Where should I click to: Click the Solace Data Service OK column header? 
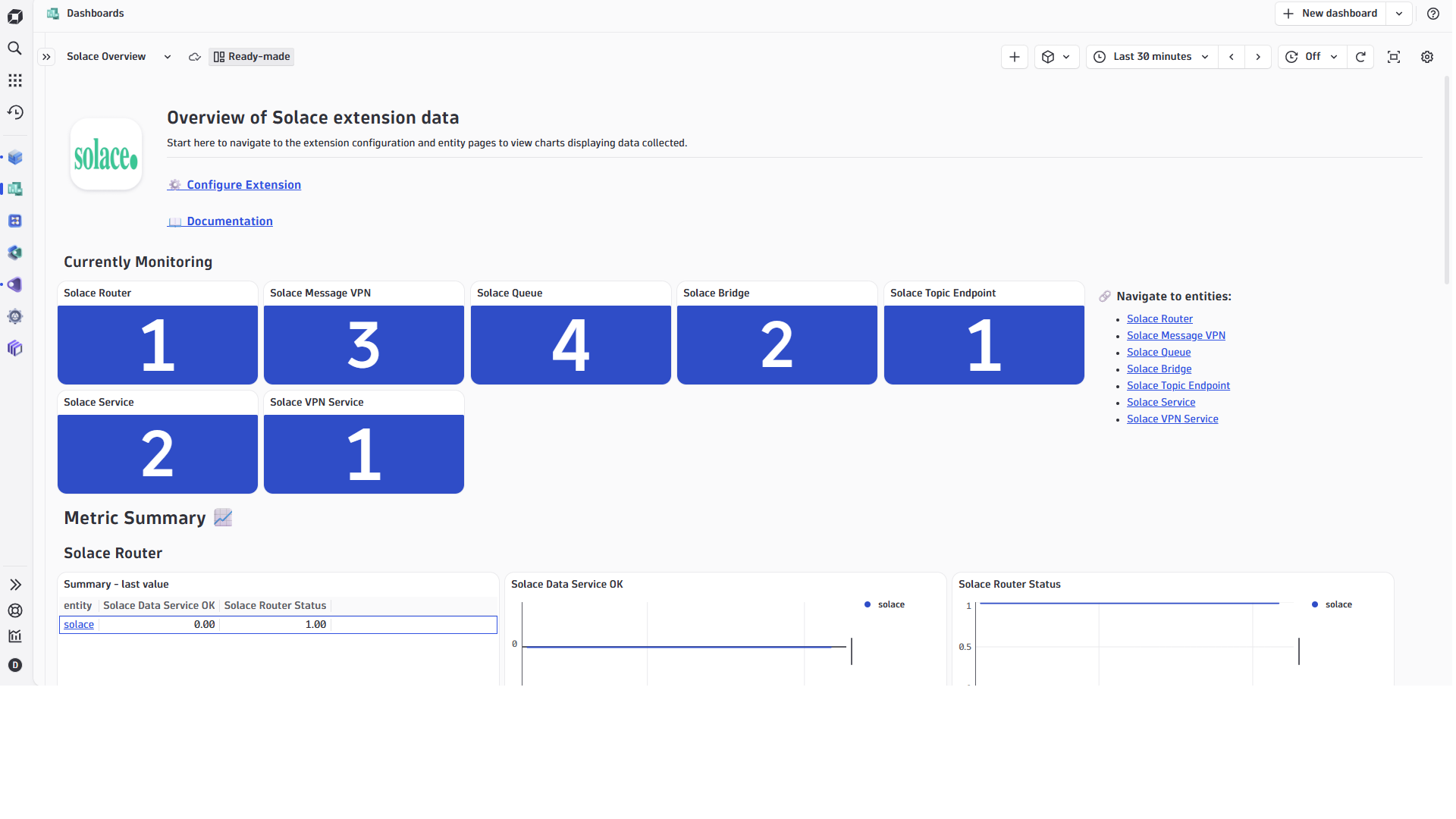[159, 606]
